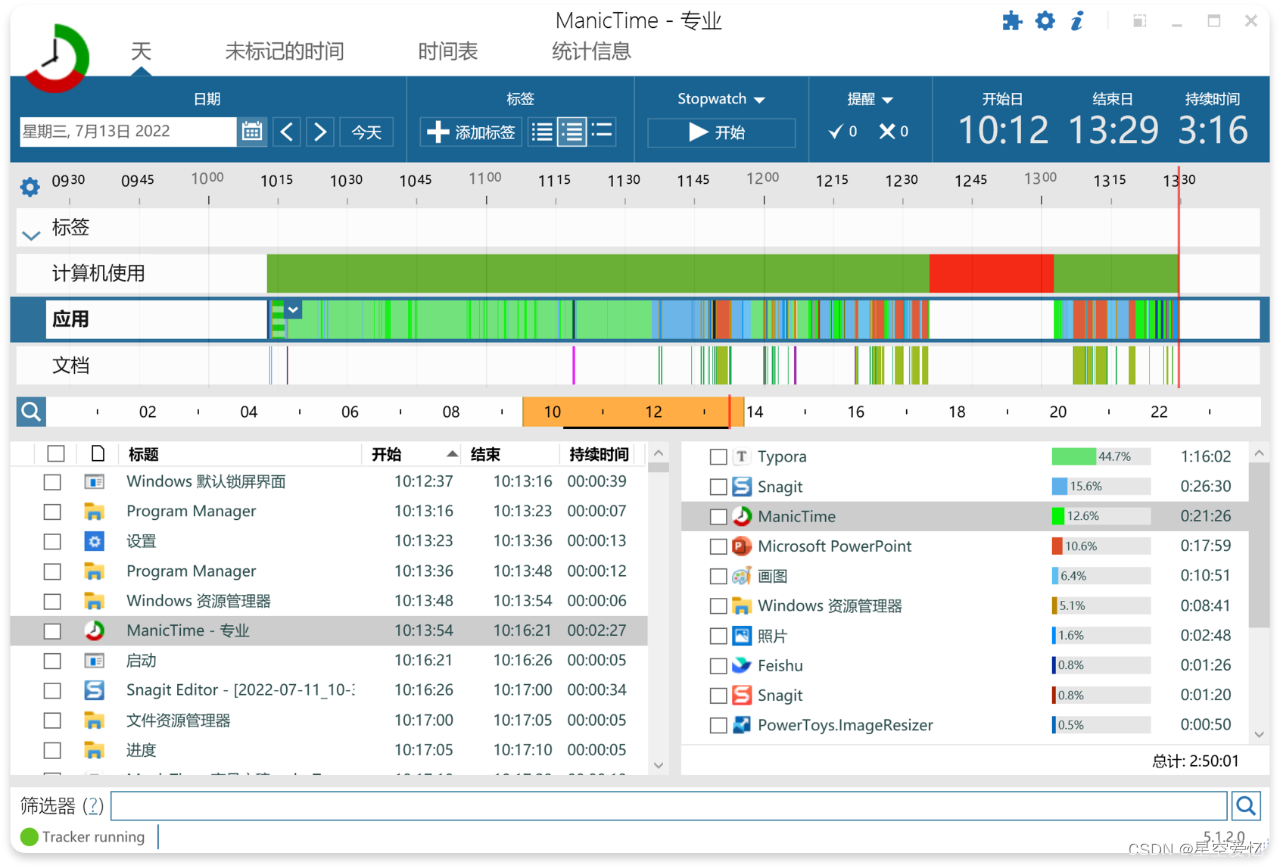
Task: Click the ManicTime icon in app summary
Action: tap(741, 516)
